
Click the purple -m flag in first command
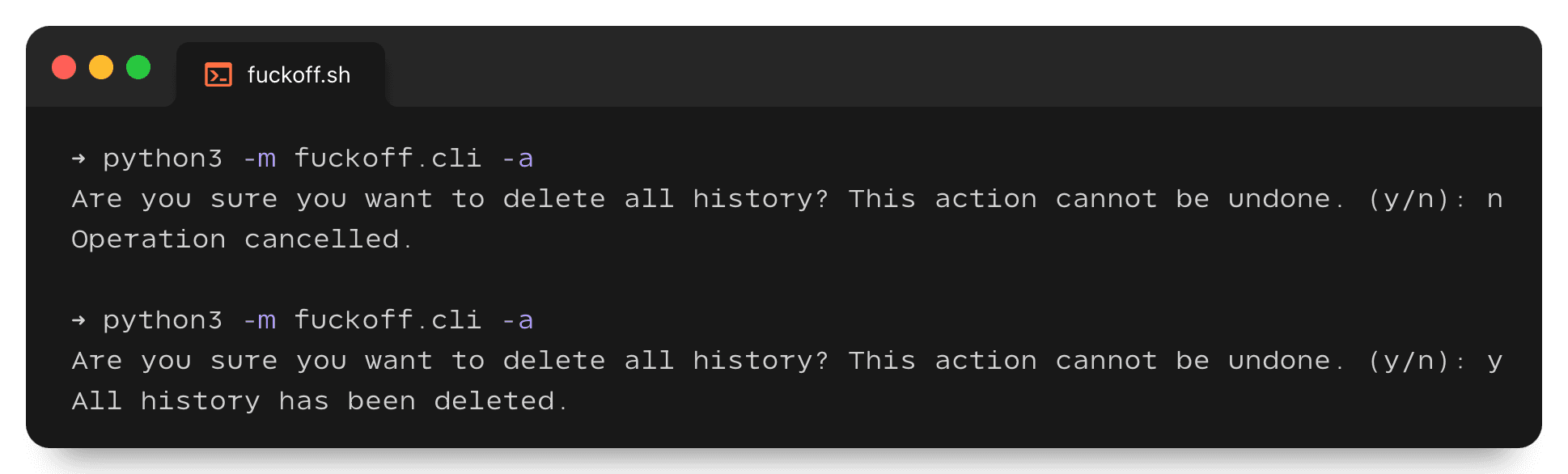(x=260, y=159)
